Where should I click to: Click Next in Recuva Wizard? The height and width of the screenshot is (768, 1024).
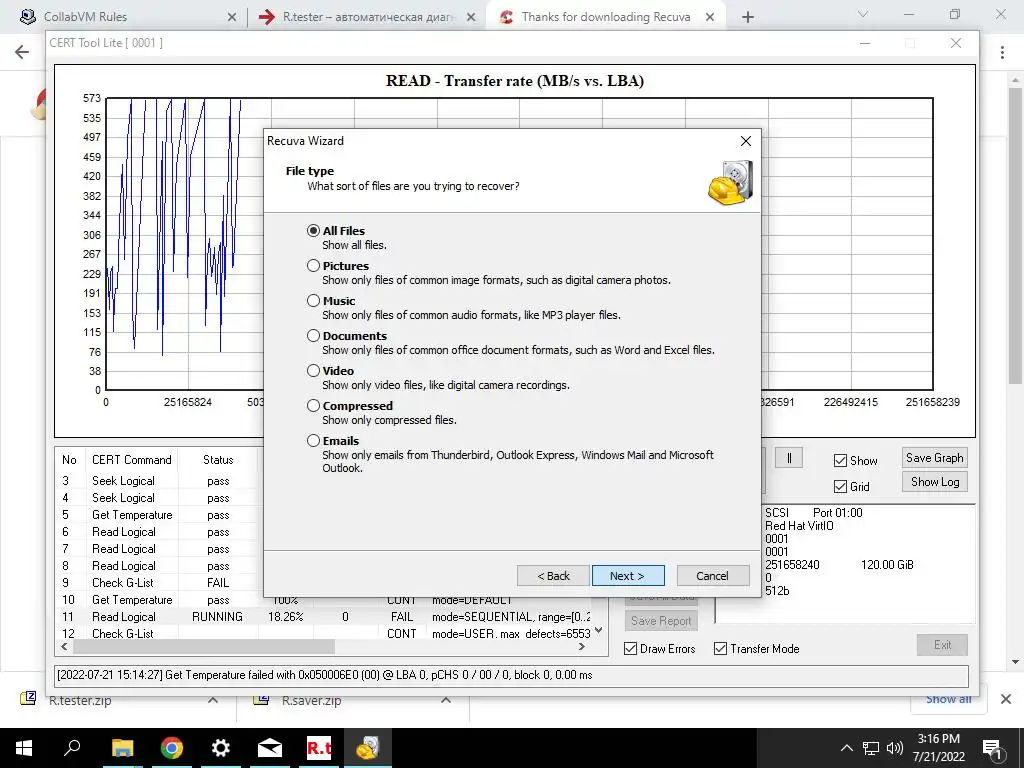628,576
